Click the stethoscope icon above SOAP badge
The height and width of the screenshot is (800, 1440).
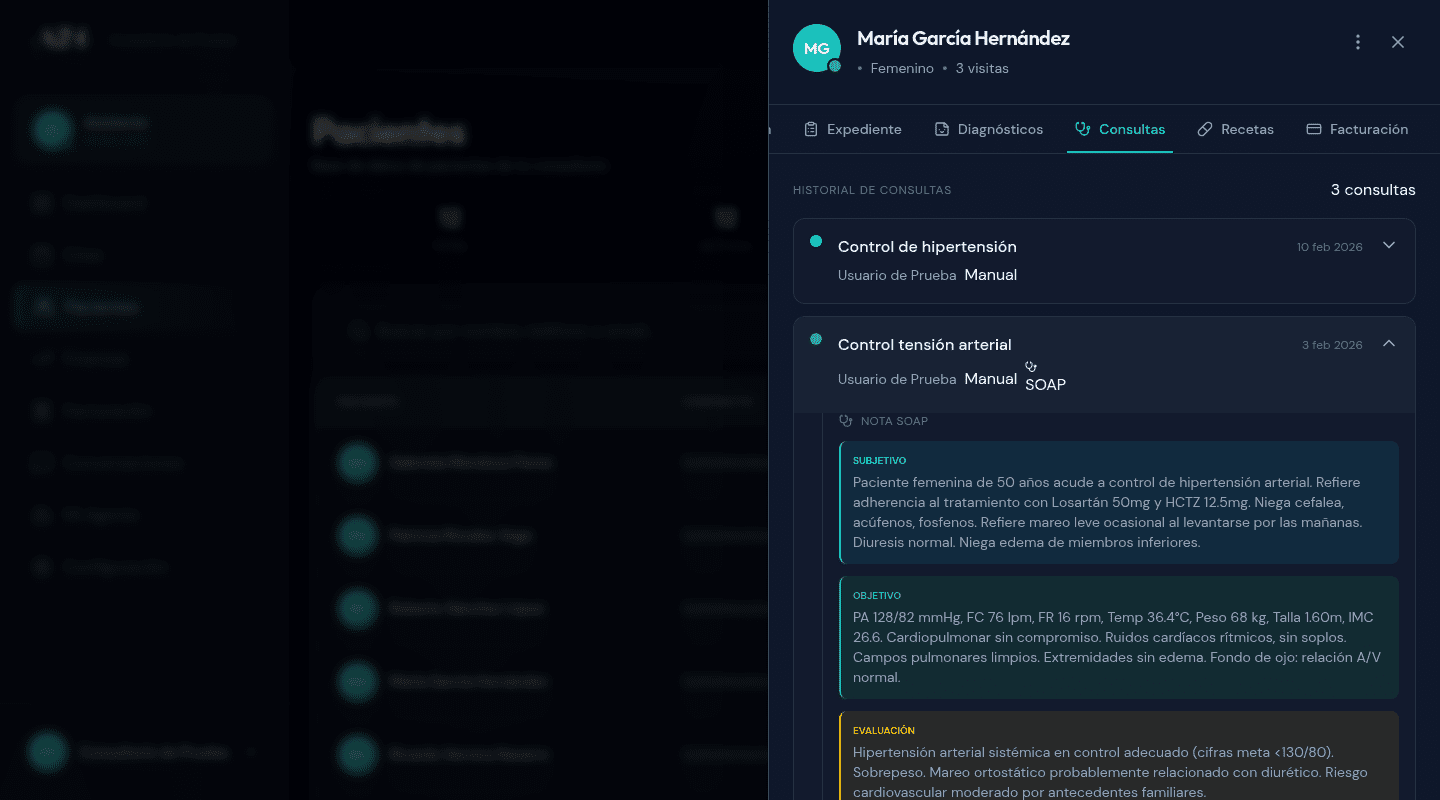tap(1031, 366)
